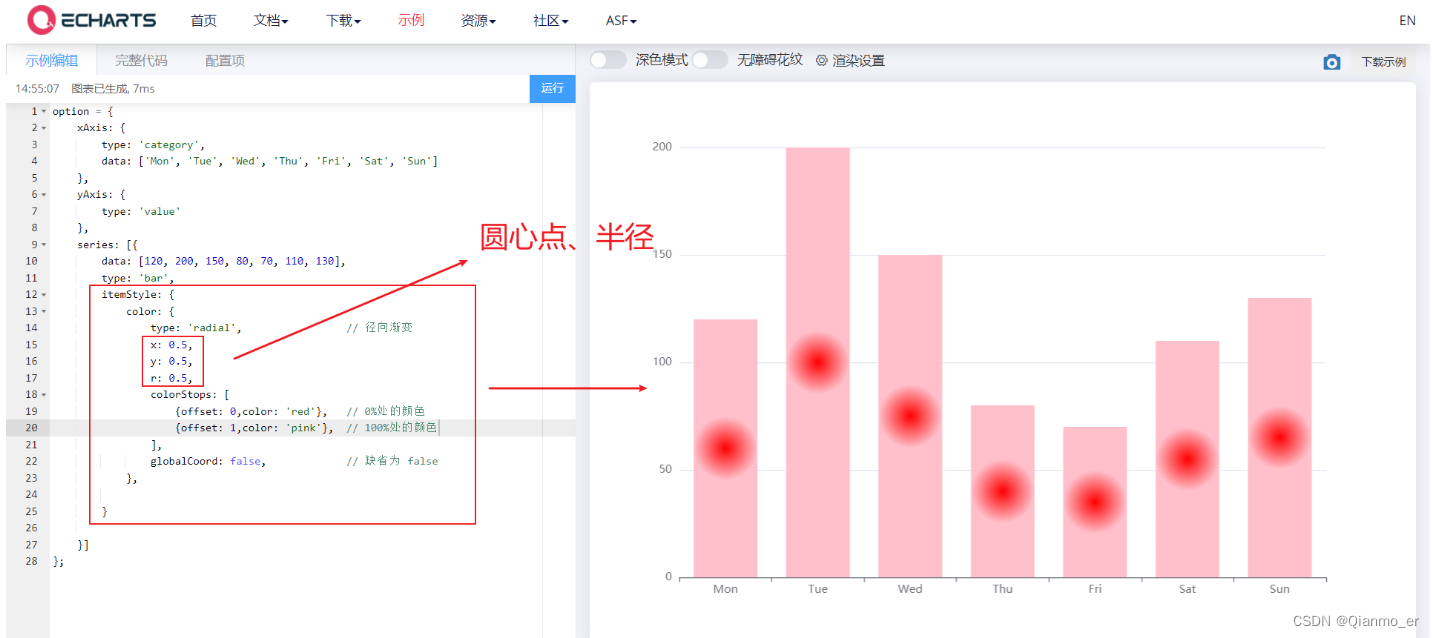Toggle the leftmost switch in the chart toolbar
The image size is (1434, 638).
point(608,59)
